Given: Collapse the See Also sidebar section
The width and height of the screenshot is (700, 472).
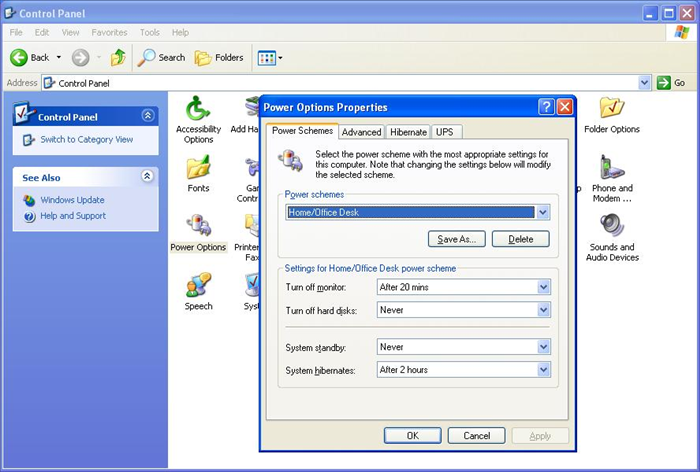Looking at the screenshot, I should (x=147, y=176).
